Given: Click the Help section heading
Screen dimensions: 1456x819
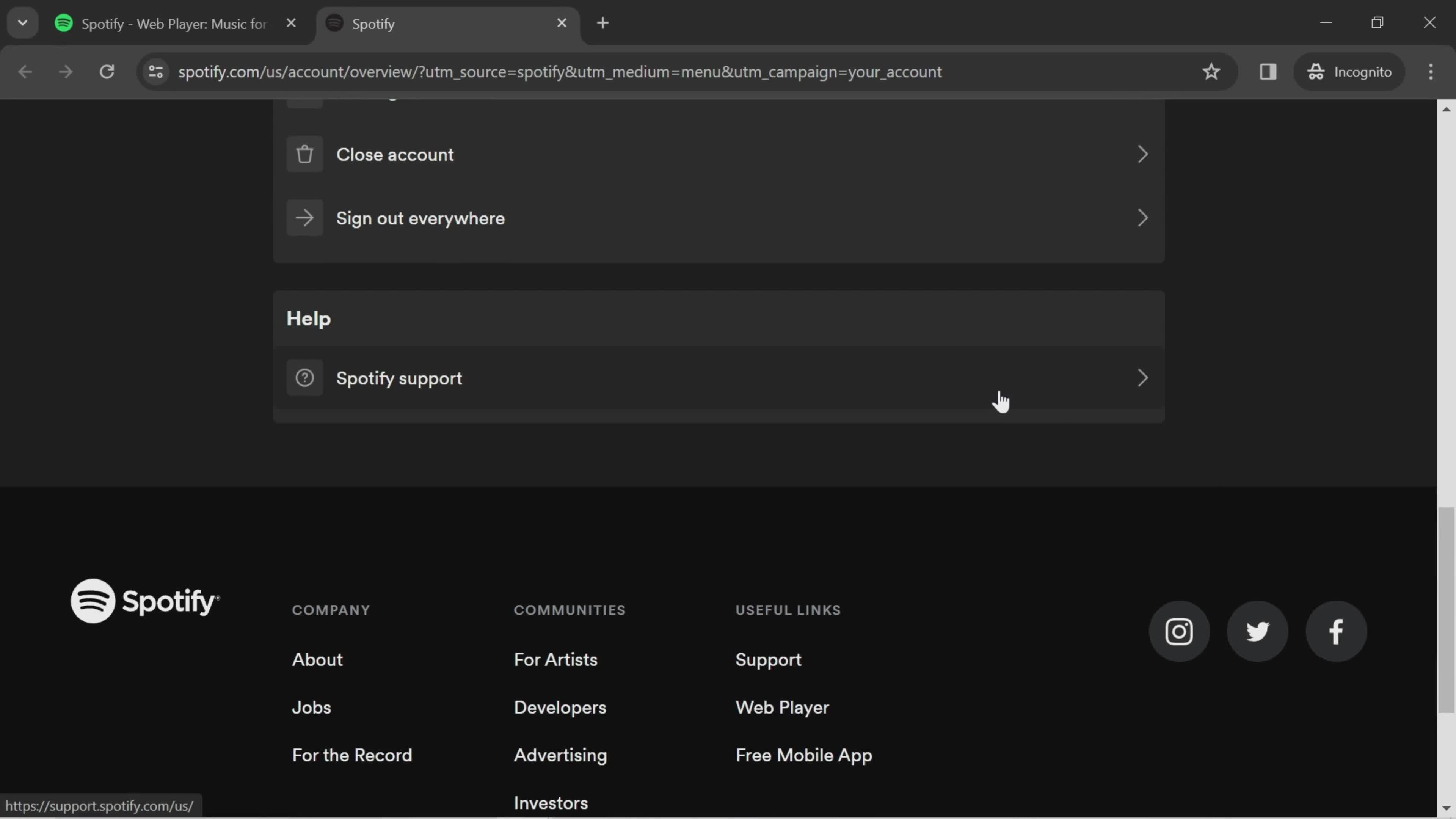Looking at the screenshot, I should tap(309, 319).
